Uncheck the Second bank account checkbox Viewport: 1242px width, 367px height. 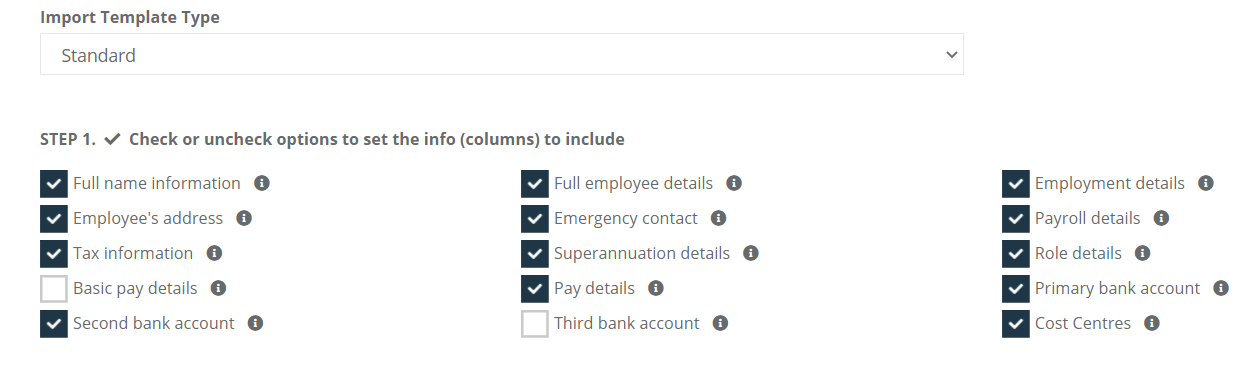(x=54, y=324)
